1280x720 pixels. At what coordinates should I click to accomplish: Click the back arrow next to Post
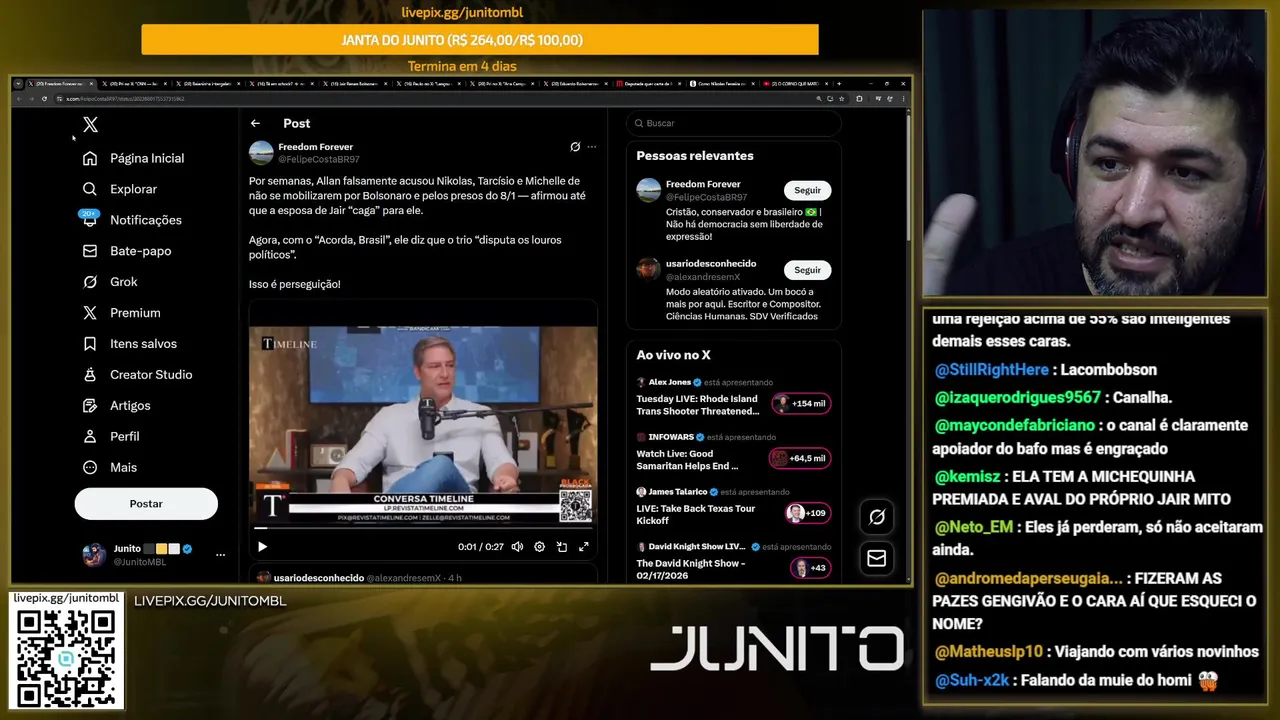pyautogui.click(x=255, y=123)
